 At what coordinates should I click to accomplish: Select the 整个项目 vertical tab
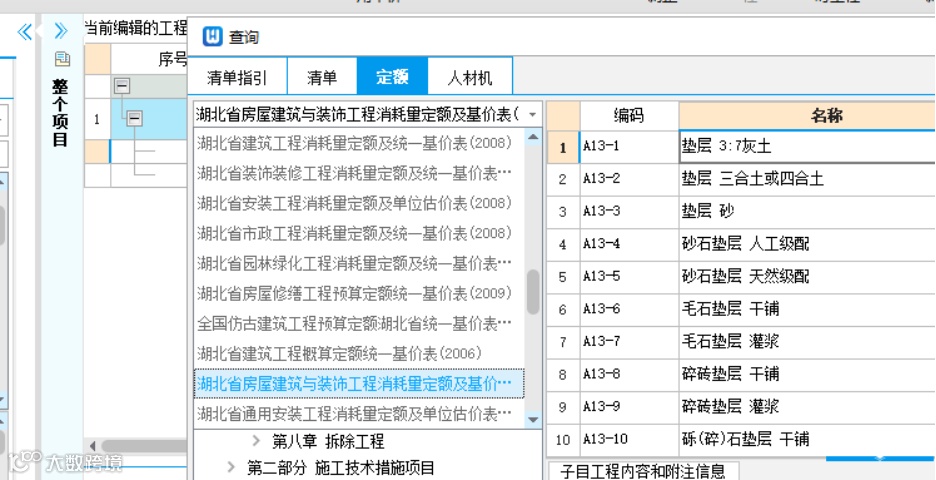(60, 113)
